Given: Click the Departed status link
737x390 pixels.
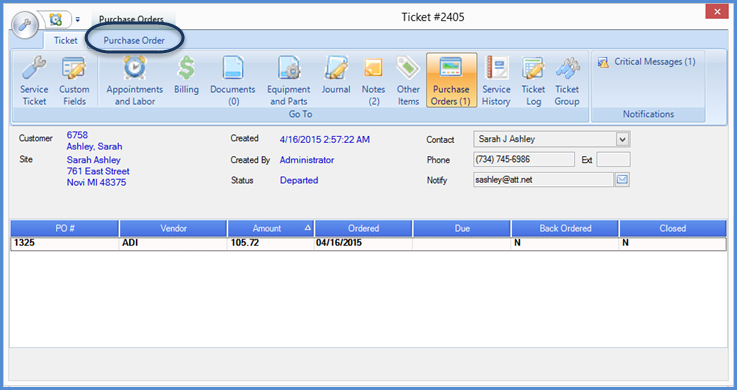Looking at the screenshot, I should (299, 180).
